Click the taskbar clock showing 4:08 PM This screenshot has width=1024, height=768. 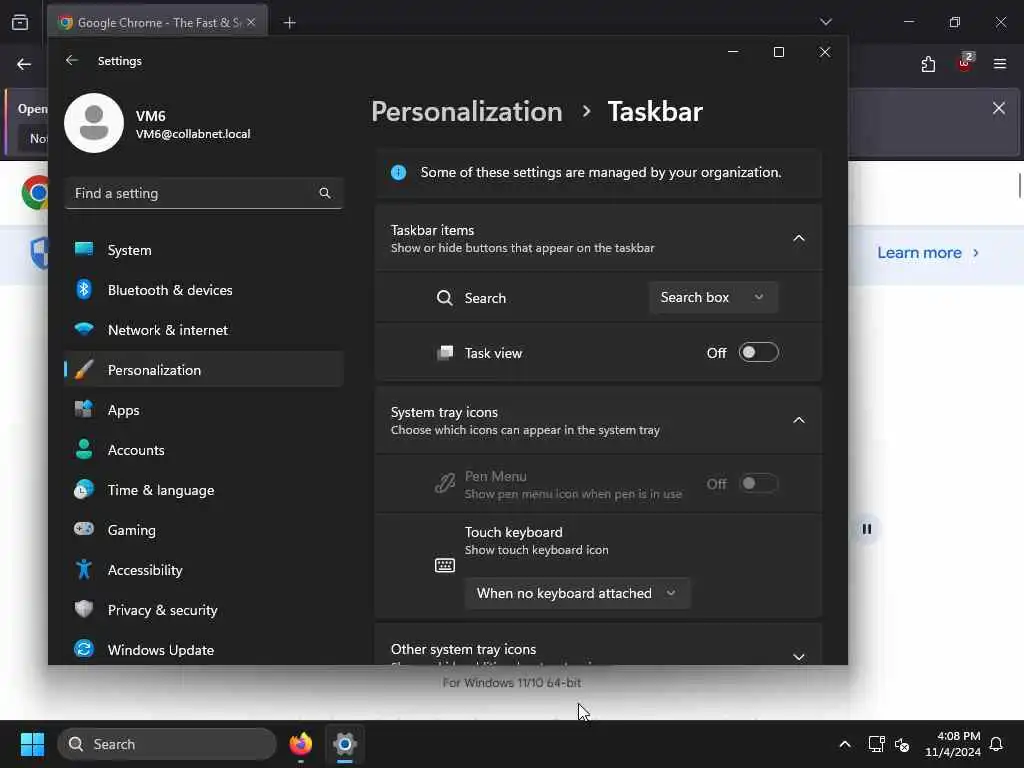coord(953,744)
